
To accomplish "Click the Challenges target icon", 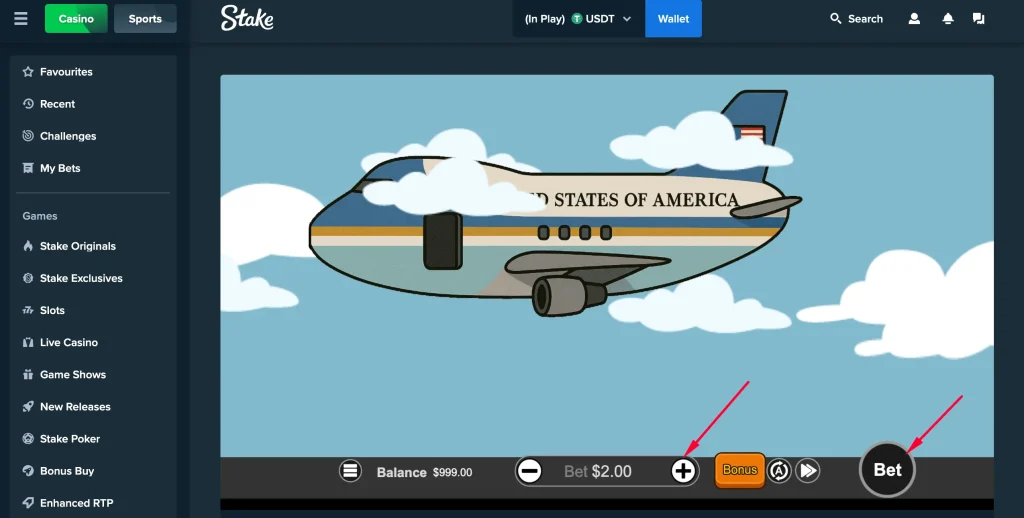I will 27,136.
